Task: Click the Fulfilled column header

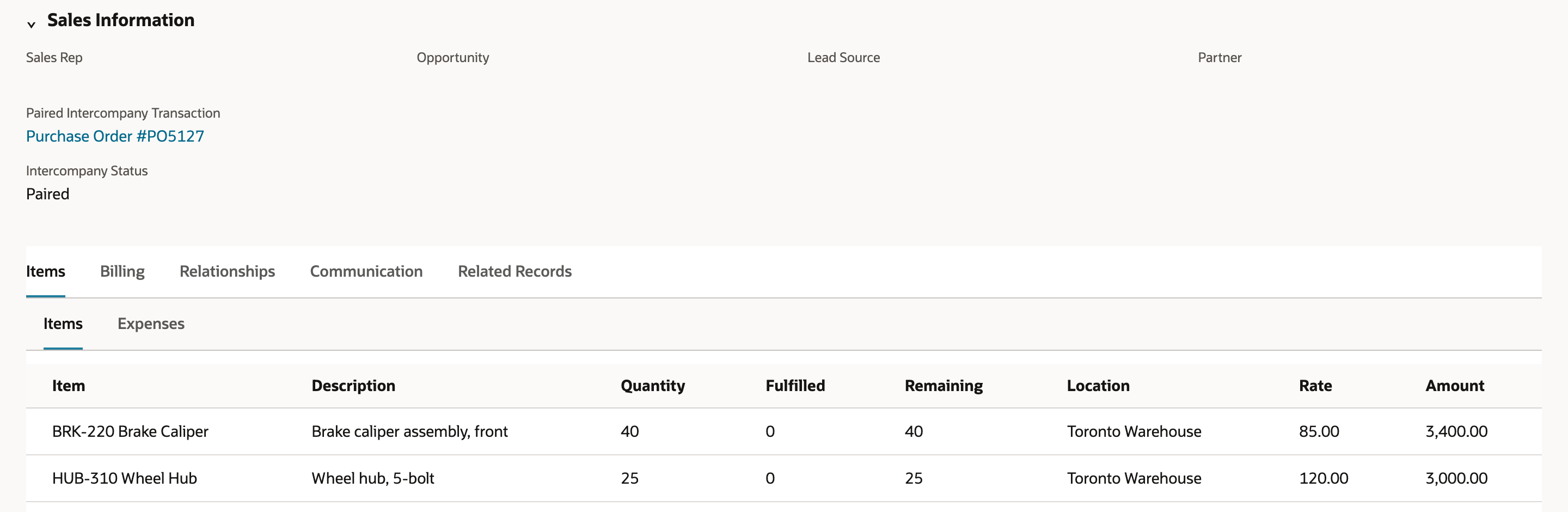Action: (x=795, y=386)
